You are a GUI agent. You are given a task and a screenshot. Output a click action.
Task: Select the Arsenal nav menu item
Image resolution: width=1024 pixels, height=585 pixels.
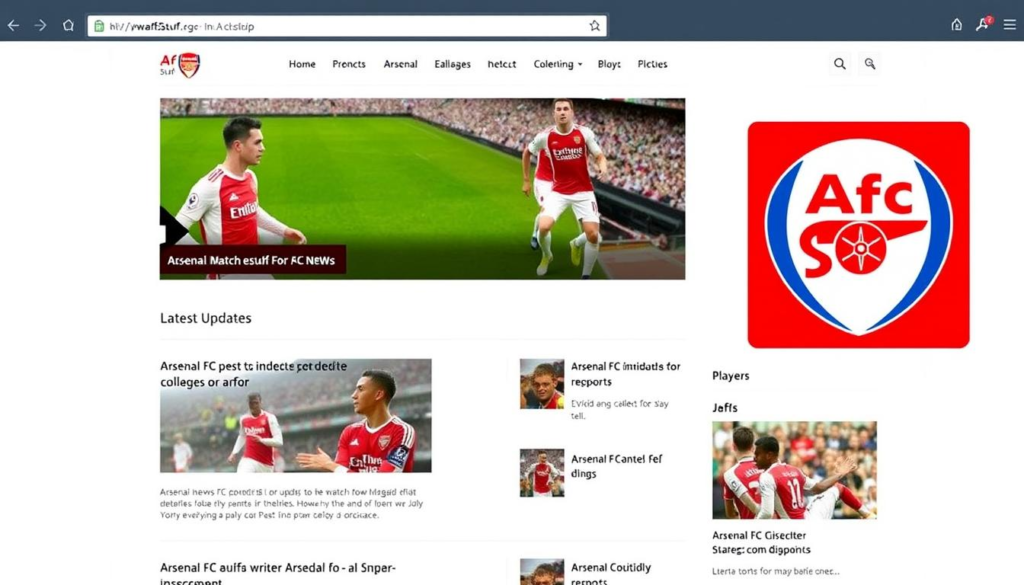[400, 64]
